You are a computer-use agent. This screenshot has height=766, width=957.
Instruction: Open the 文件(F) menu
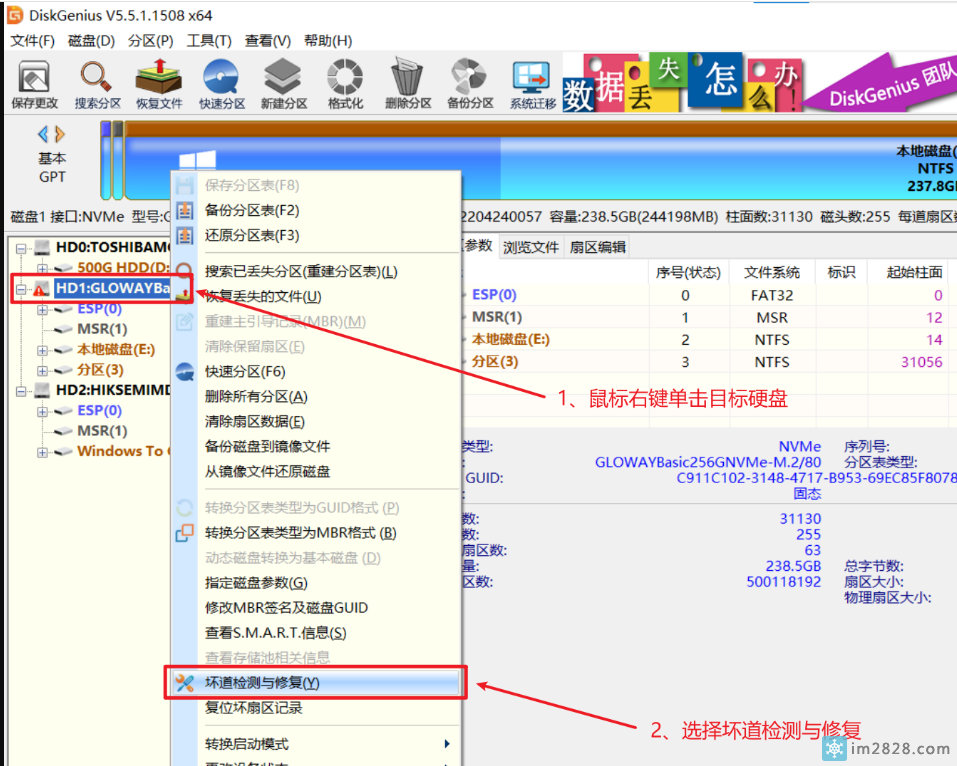[x=32, y=41]
